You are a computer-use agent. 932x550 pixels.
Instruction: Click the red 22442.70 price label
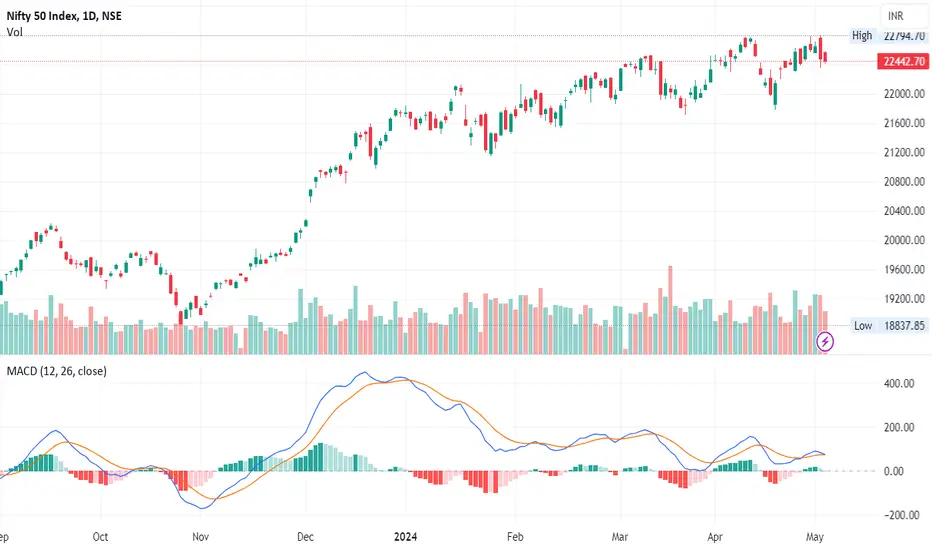[x=903, y=61]
